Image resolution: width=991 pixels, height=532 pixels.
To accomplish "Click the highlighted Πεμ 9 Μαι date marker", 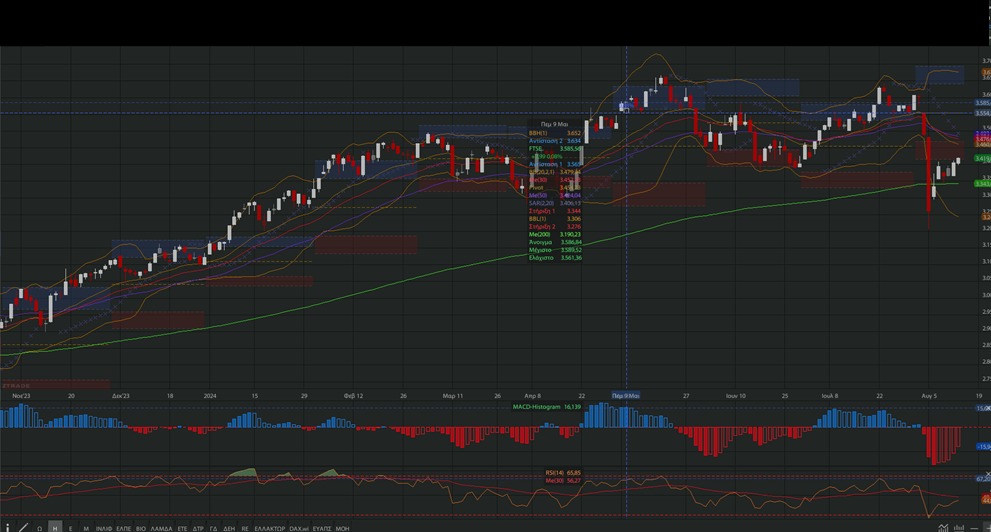I will tap(626, 396).
